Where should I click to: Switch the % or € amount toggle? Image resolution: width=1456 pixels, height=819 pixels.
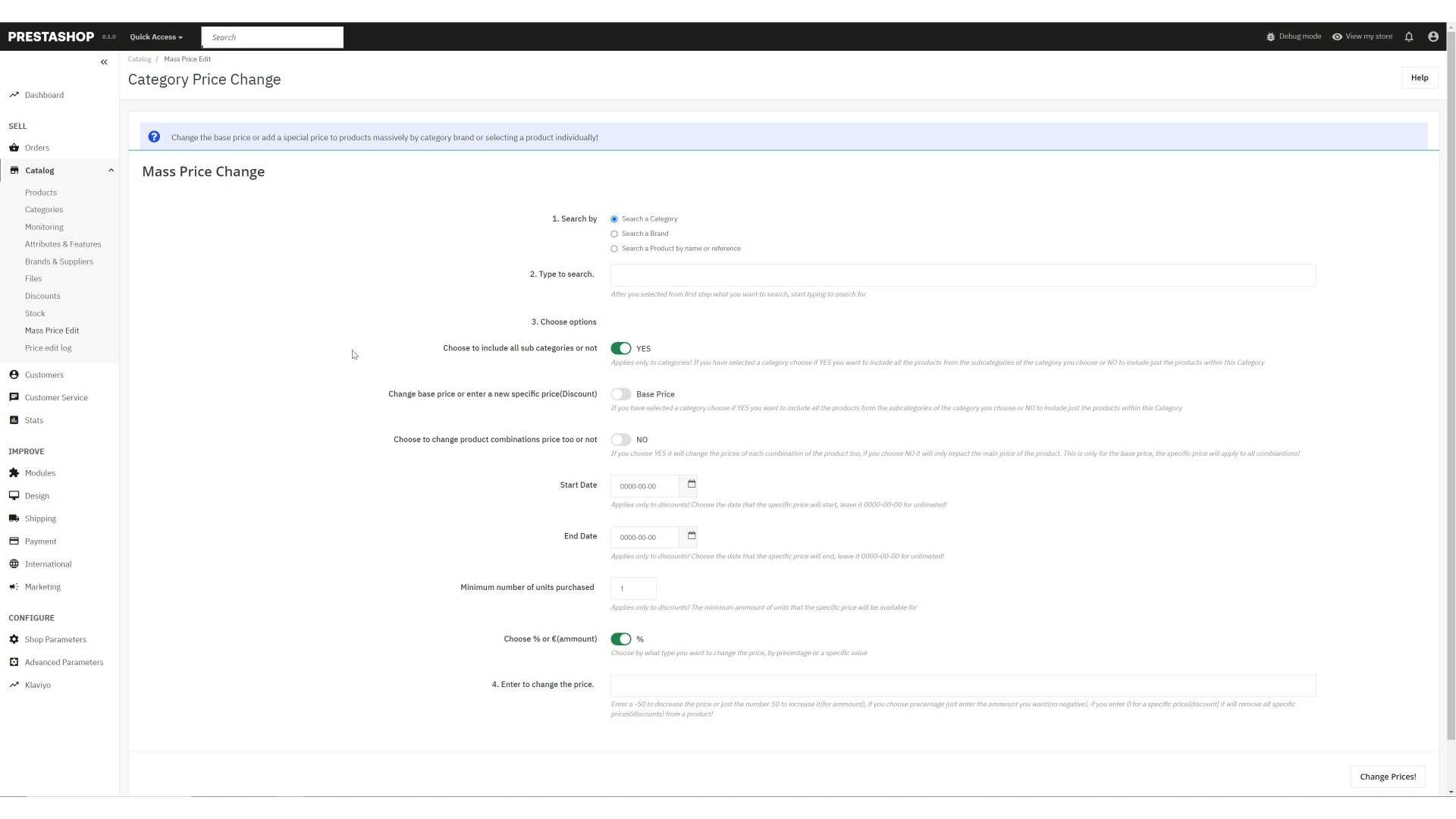pyautogui.click(x=620, y=639)
